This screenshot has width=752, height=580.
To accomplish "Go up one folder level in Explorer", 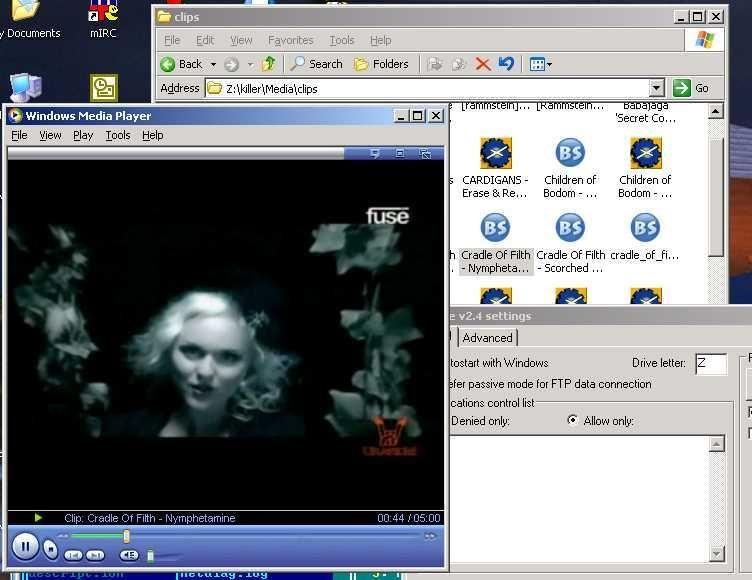I will (269, 63).
